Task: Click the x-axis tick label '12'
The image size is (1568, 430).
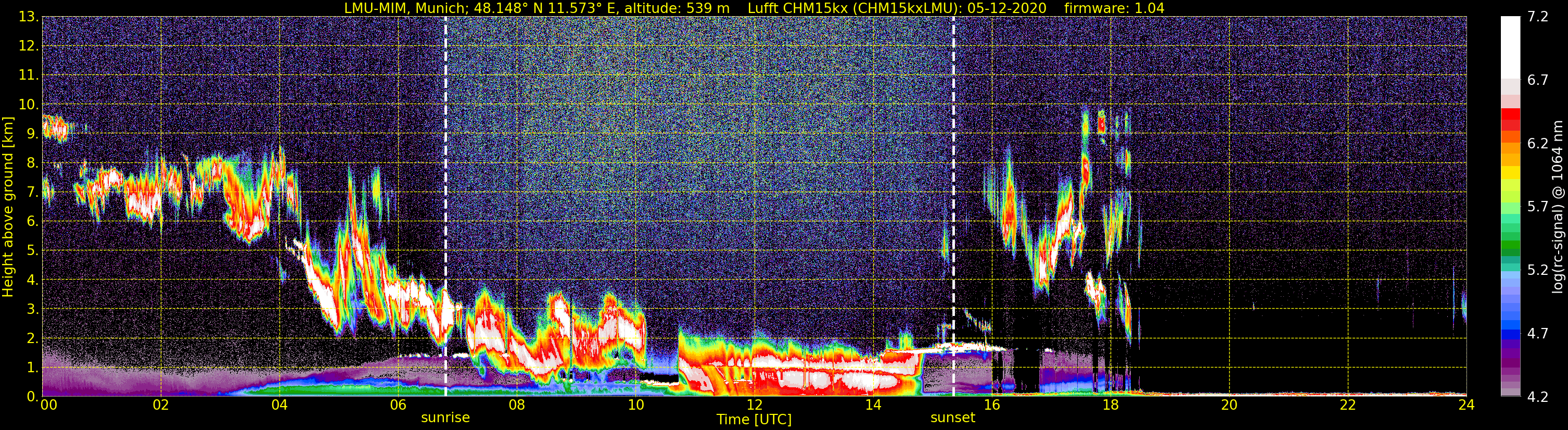Action: tap(754, 406)
